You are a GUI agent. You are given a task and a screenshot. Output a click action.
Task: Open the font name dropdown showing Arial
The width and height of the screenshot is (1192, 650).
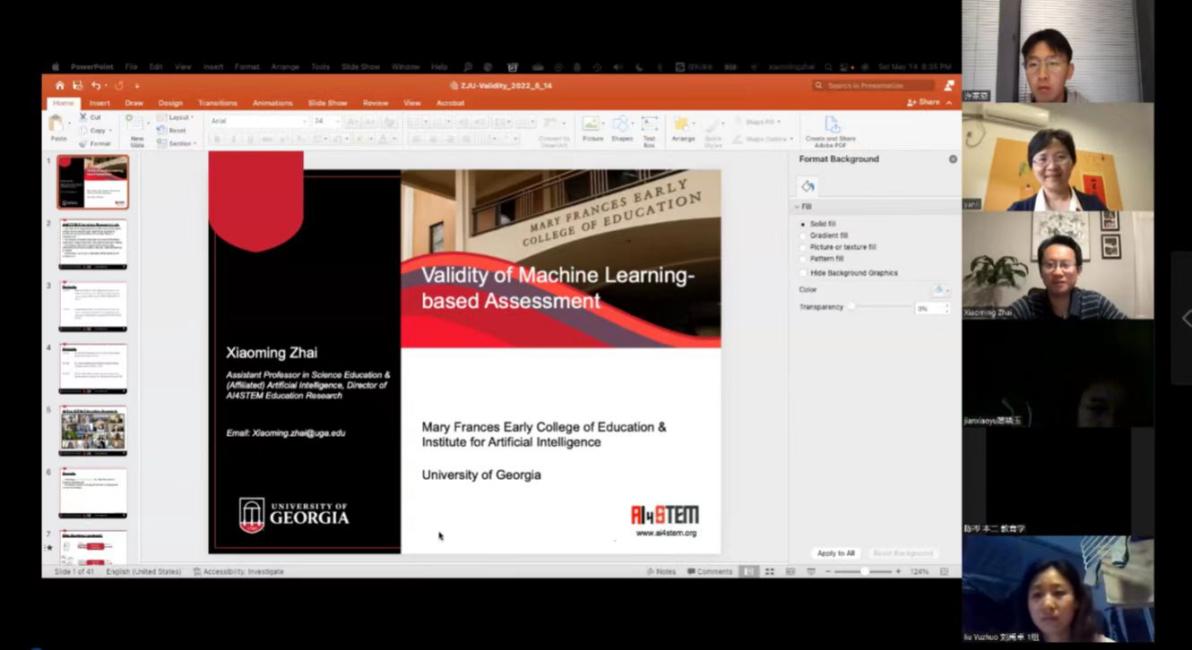coord(258,121)
